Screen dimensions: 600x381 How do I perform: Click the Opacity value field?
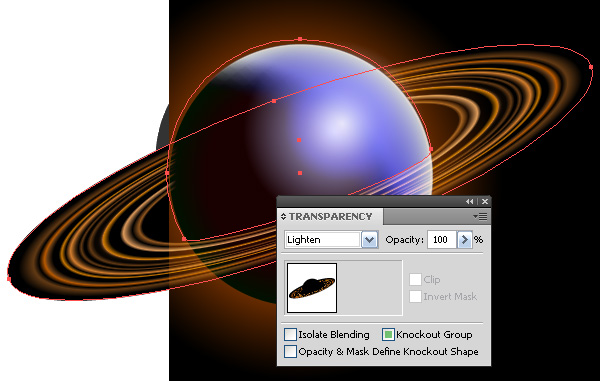pos(442,240)
